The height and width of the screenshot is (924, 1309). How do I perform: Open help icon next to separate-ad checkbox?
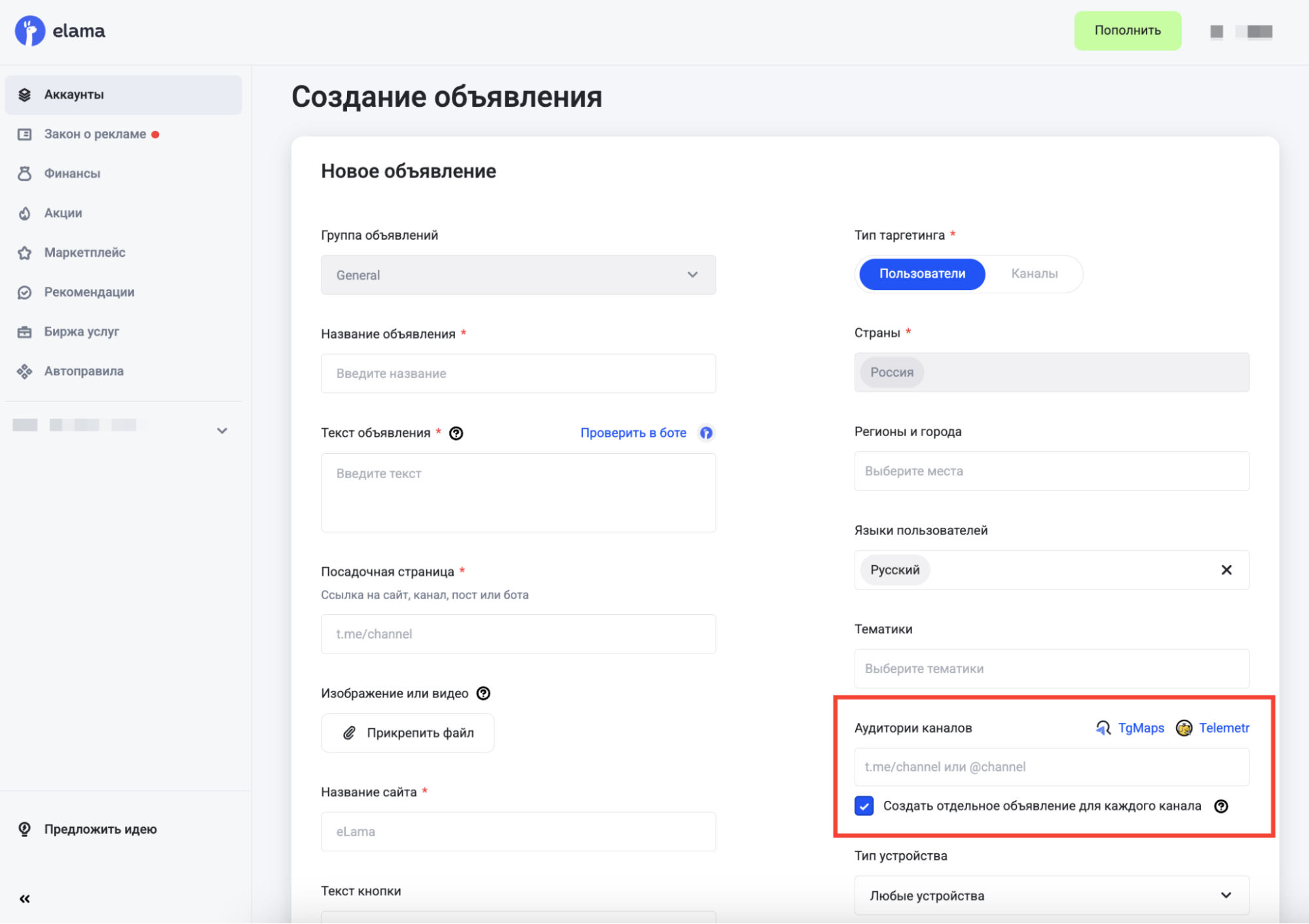point(1221,806)
